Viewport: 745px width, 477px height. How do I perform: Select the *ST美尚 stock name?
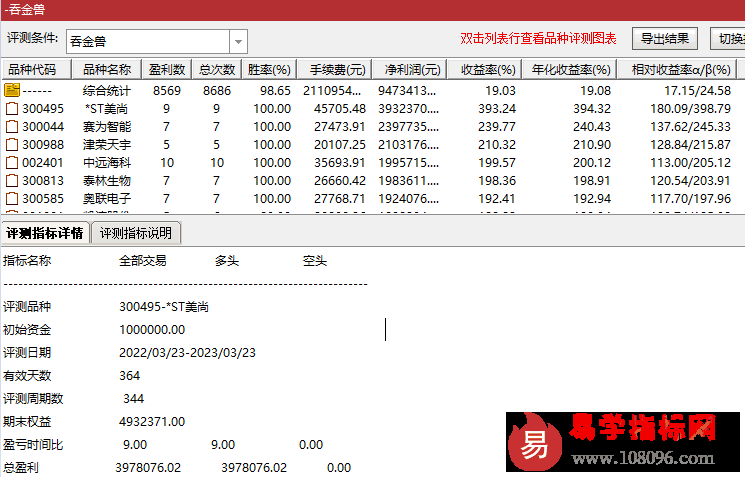(106, 109)
